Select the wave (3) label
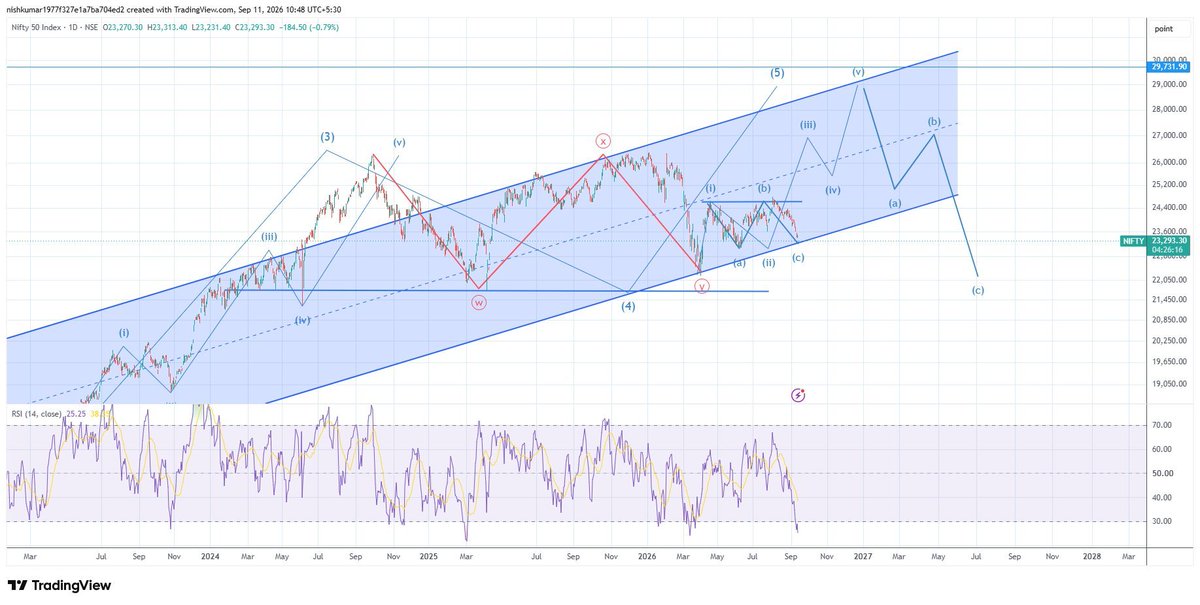 click(327, 137)
